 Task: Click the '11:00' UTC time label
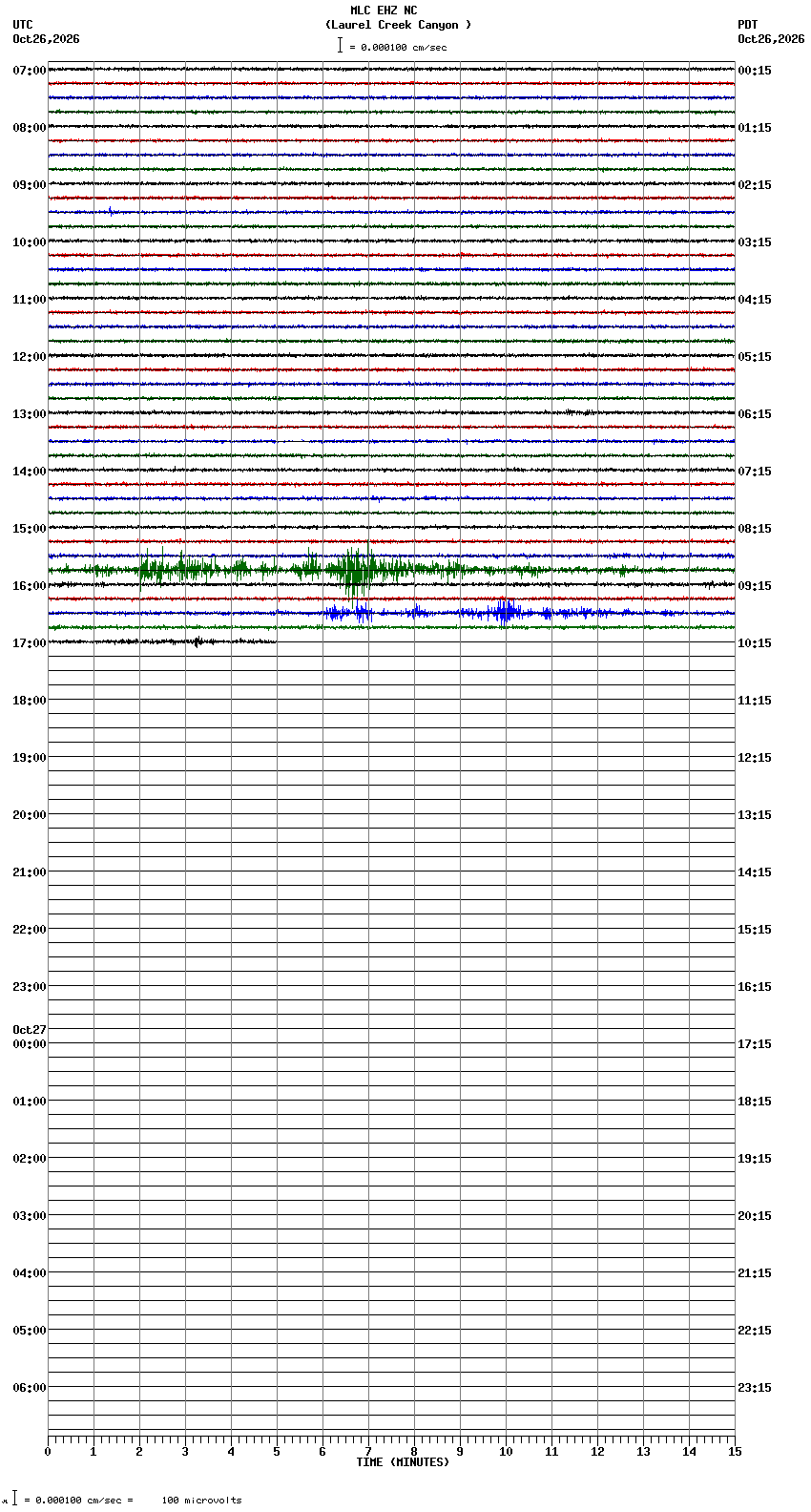point(30,300)
